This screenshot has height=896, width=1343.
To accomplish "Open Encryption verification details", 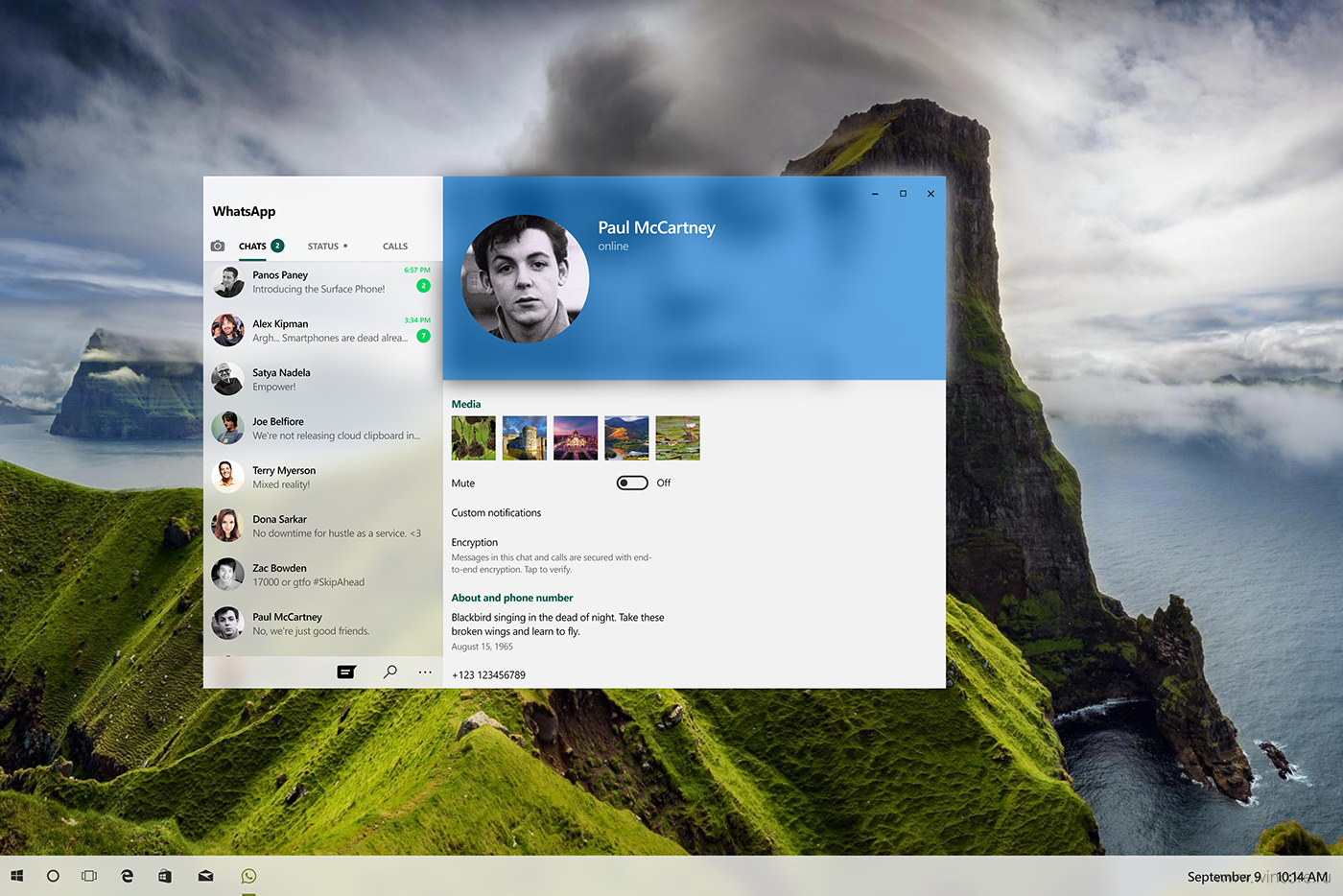I will click(x=552, y=555).
